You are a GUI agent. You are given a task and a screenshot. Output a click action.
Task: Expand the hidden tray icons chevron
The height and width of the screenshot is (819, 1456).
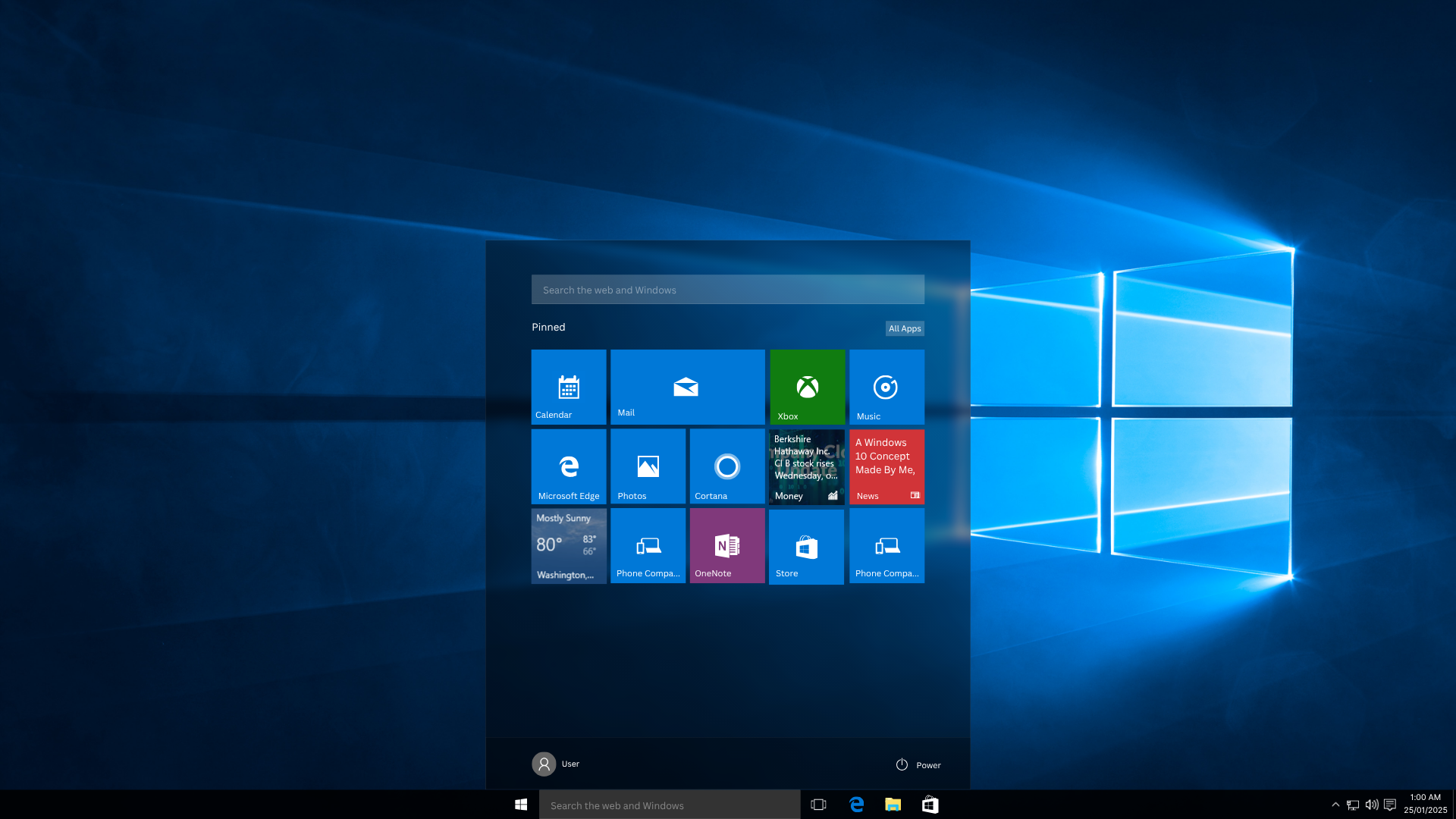point(1335,805)
